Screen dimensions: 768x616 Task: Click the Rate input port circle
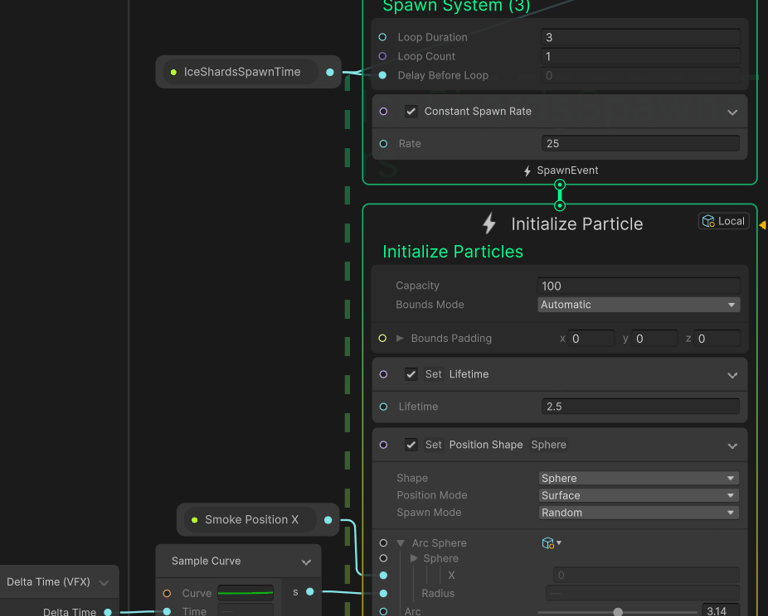tap(384, 143)
